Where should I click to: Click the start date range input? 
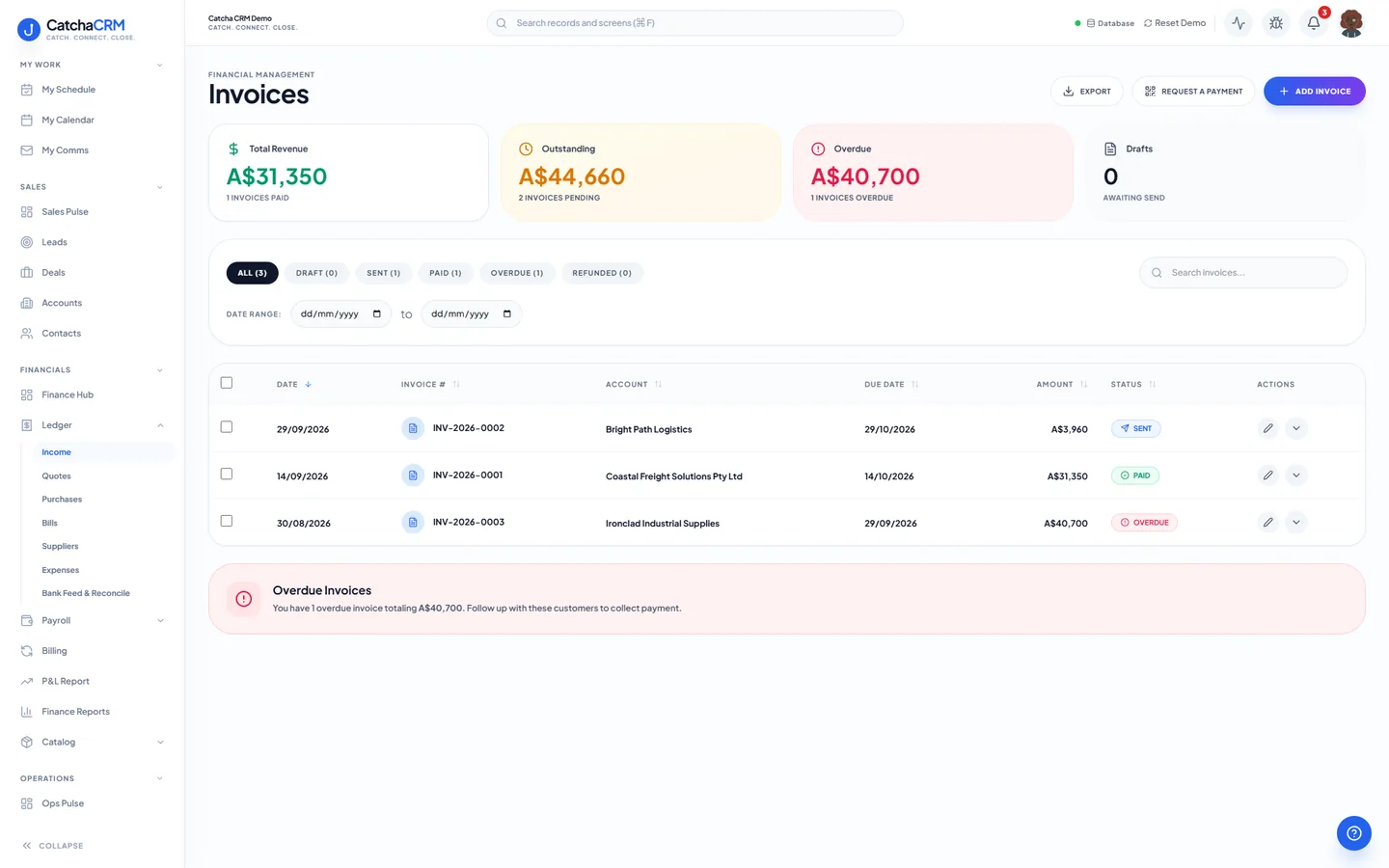pos(340,314)
